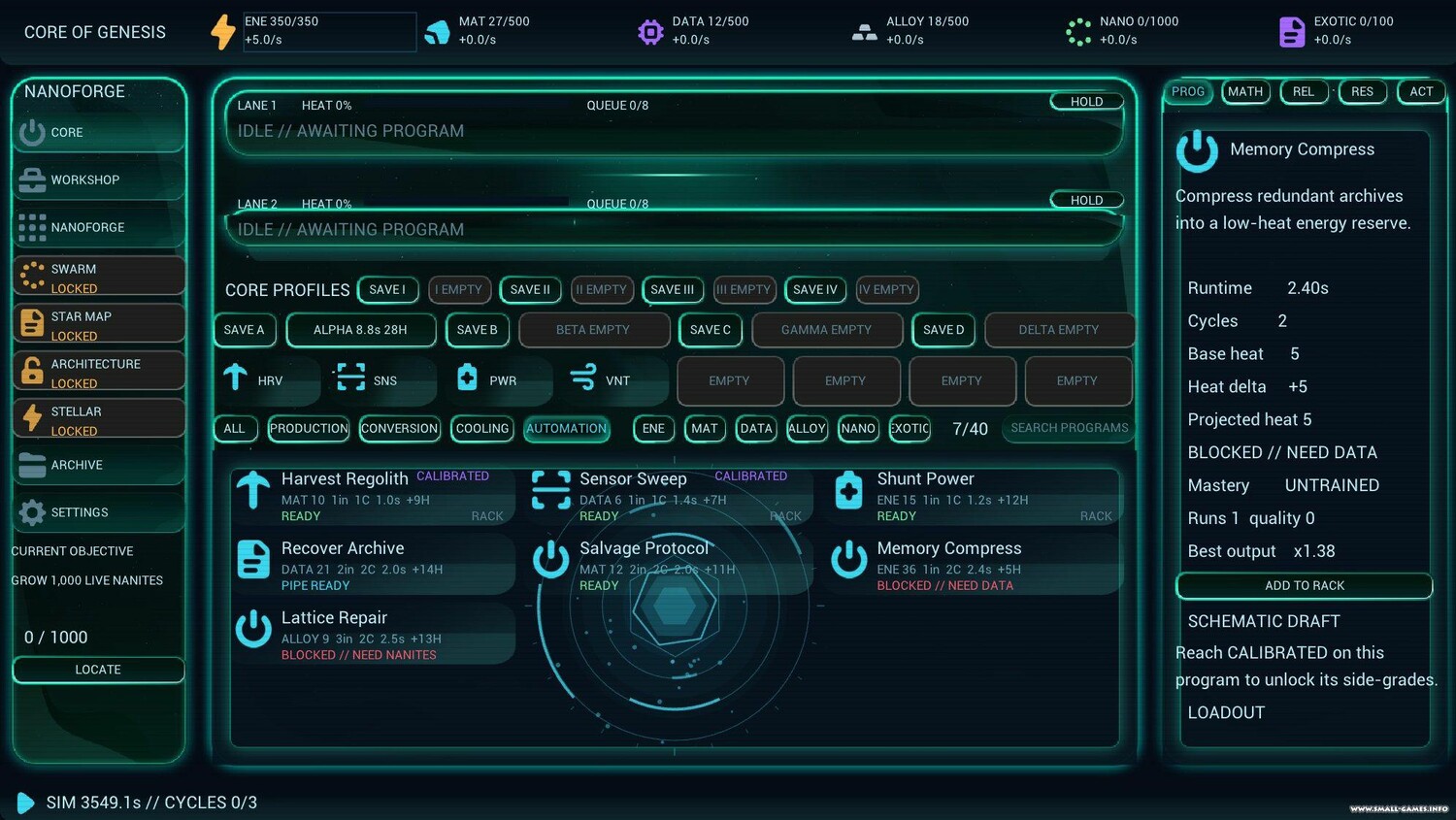This screenshot has height=820, width=1456.
Task: Click the first EMPTY loadout slot after VNT
Action: (x=729, y=380)
